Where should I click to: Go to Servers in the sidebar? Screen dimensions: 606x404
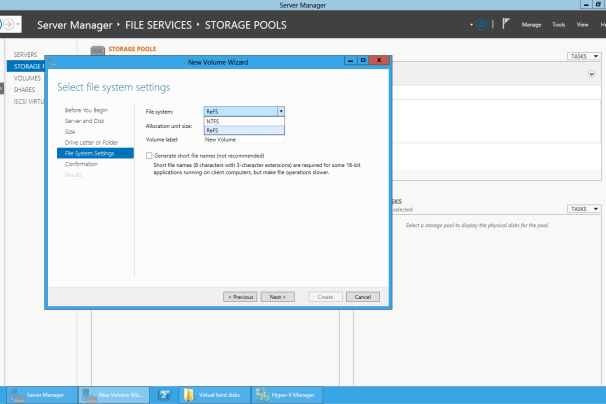click(26, 55)
